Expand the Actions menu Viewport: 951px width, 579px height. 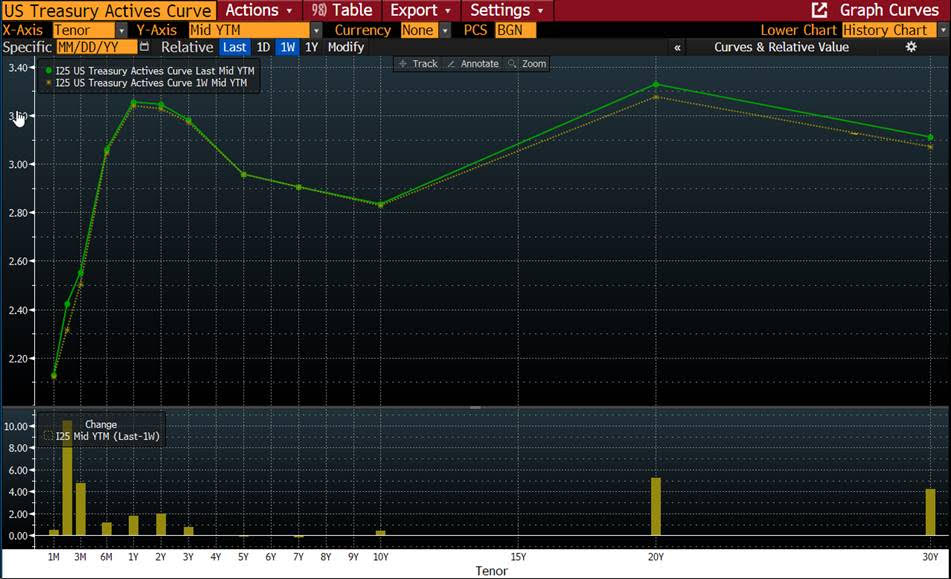[259, 10]
